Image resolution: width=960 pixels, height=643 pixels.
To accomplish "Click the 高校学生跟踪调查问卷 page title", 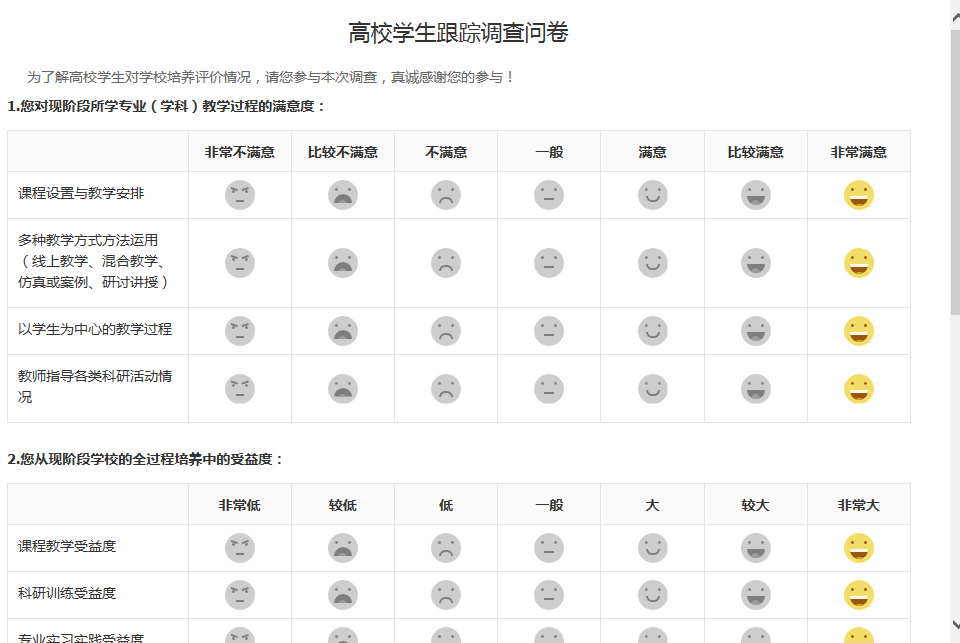I will 458,33.
